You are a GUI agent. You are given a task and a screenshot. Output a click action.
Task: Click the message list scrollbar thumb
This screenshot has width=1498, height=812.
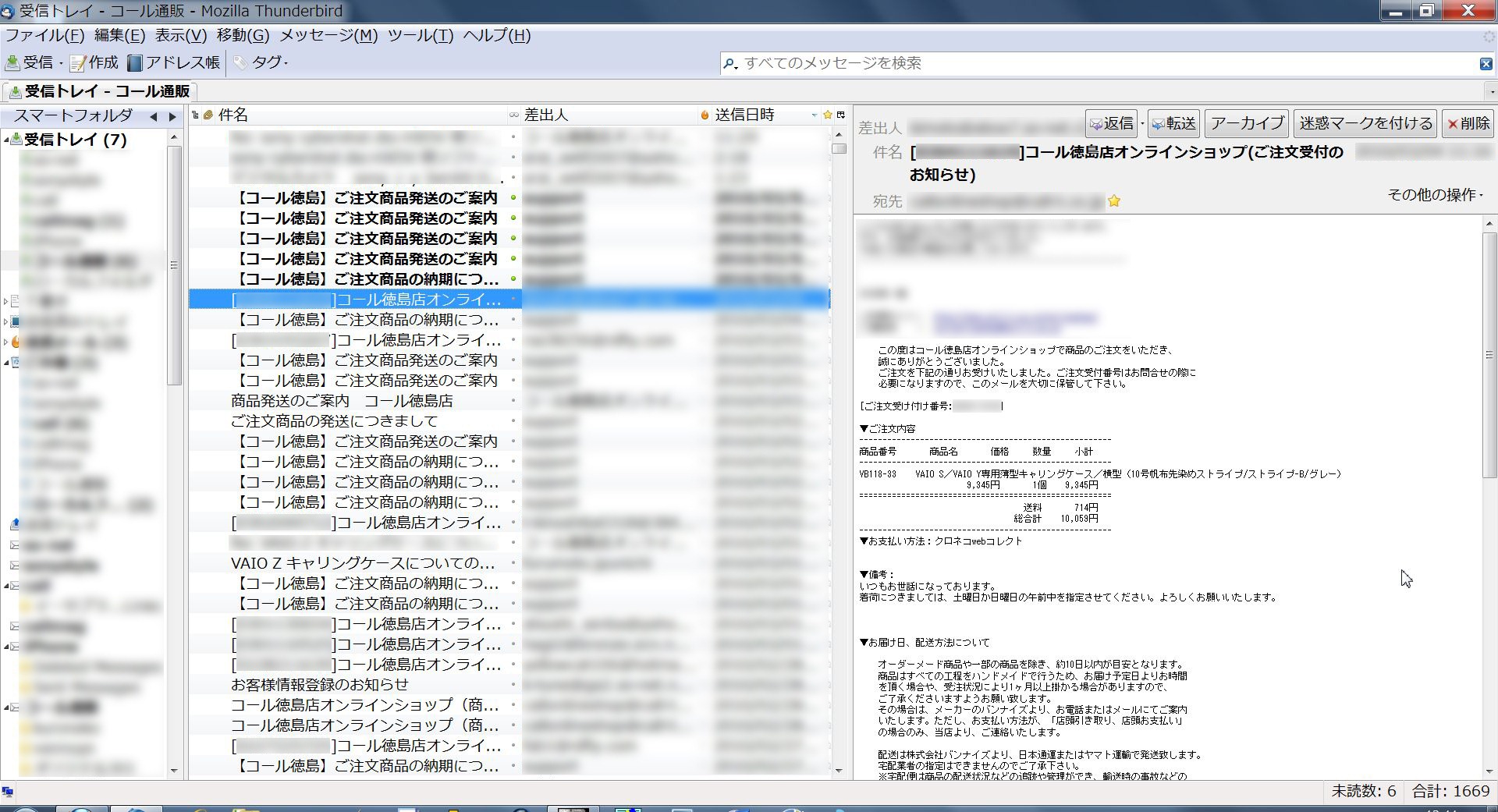(840, 148)
